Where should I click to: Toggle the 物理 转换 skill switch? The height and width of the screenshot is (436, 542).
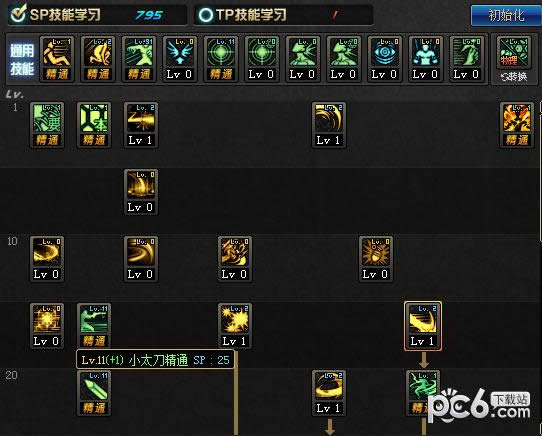(514, 59)
